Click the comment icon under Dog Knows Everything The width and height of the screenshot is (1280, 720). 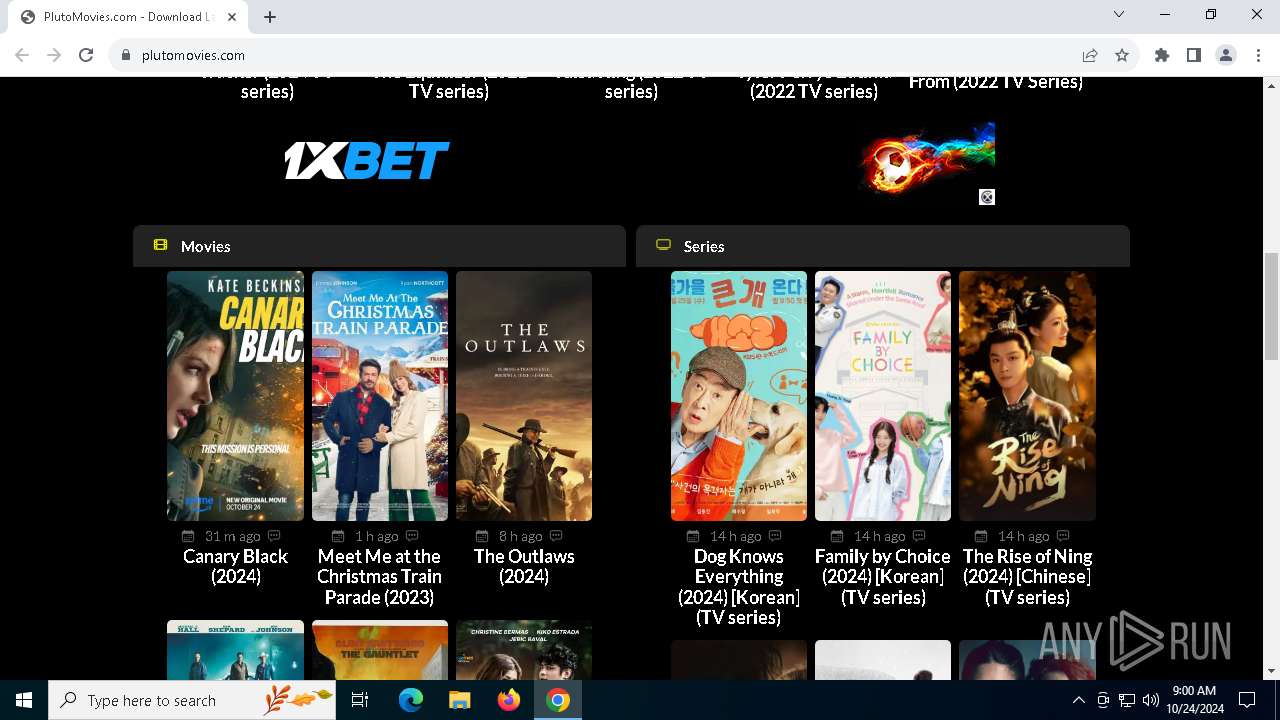(x=775, y=536)
